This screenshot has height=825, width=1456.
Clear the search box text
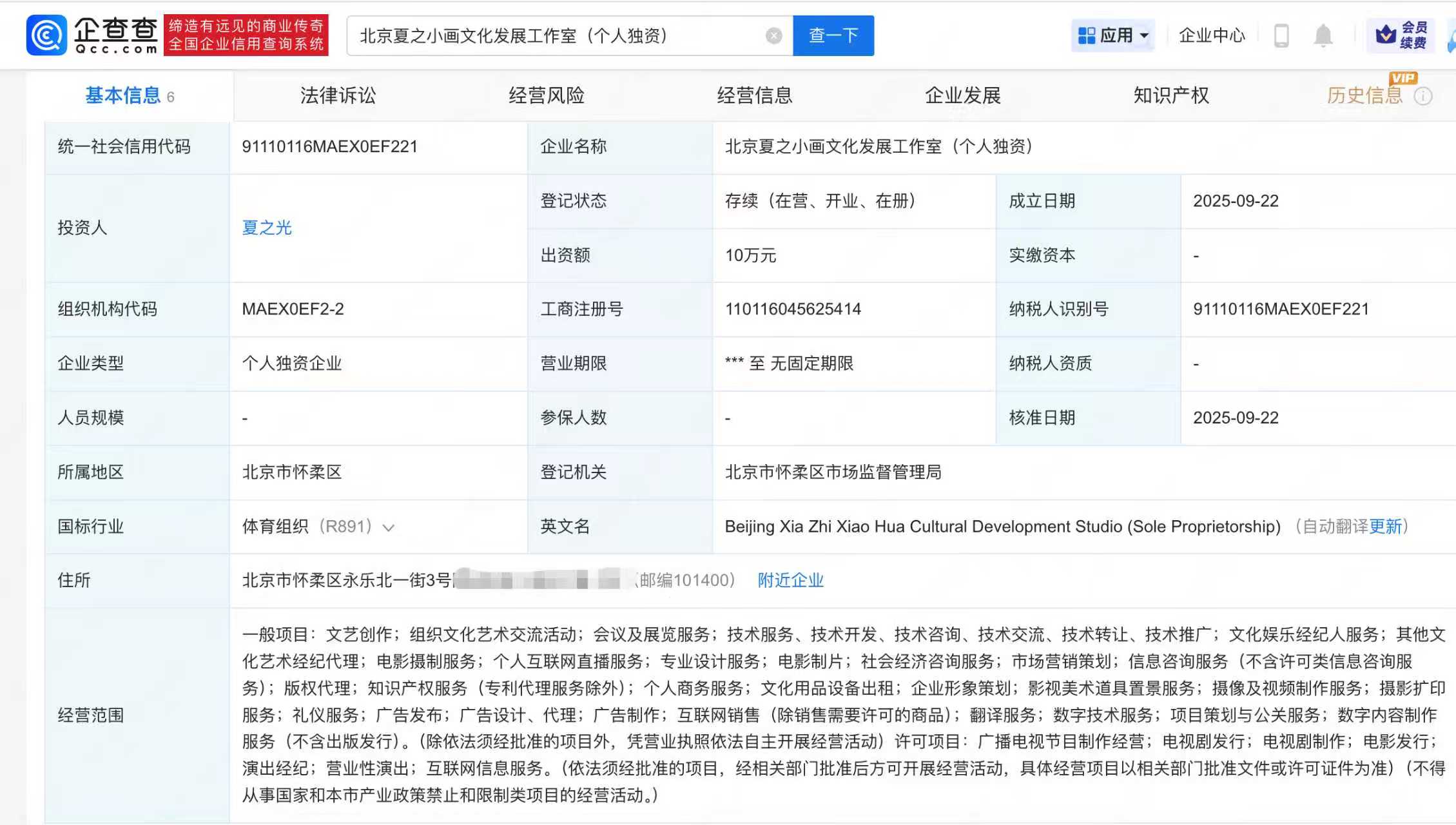[773, 36]
